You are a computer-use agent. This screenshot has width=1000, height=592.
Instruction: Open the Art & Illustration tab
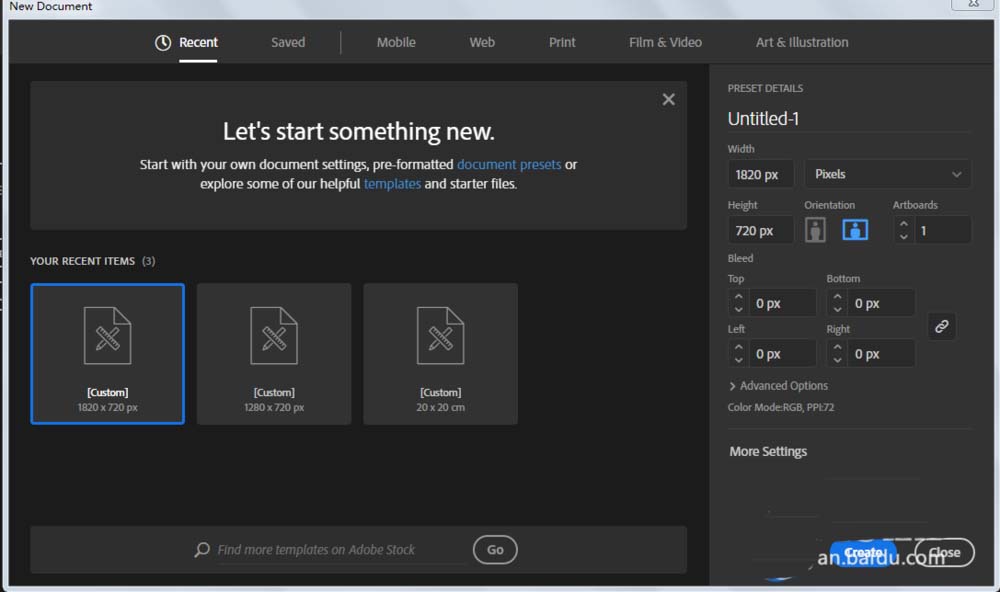(x=802, y=43)
